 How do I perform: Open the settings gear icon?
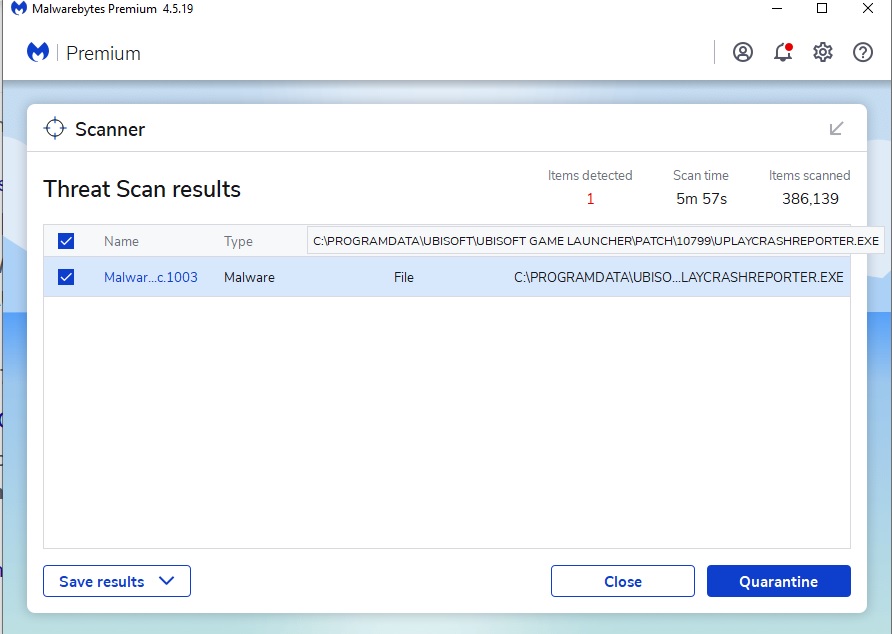(823, 52)
